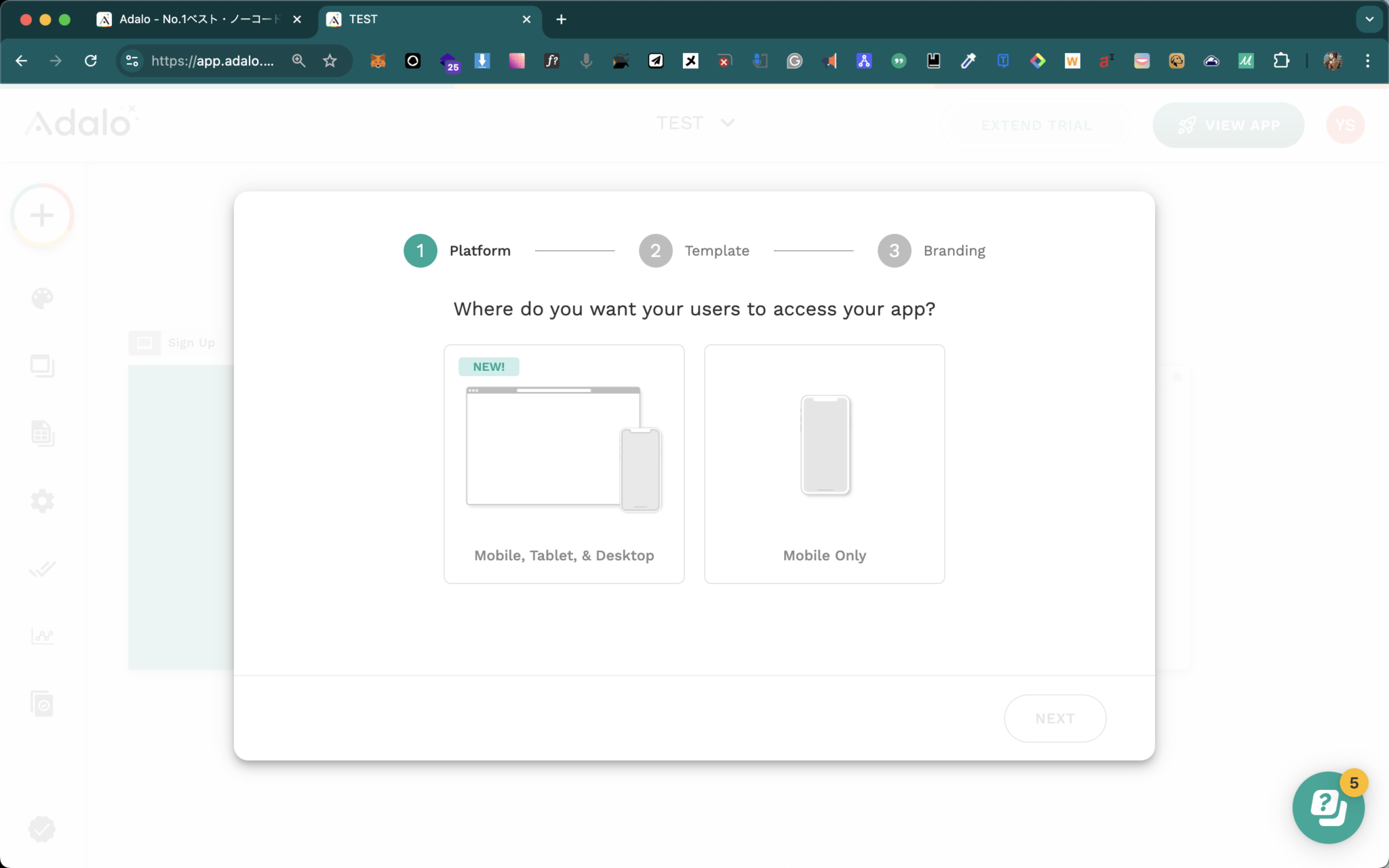Open the Chrome three-dot menu
Image resolution: width=1389 pixels, height=868 pixels.
click(x=1367, y=61)
